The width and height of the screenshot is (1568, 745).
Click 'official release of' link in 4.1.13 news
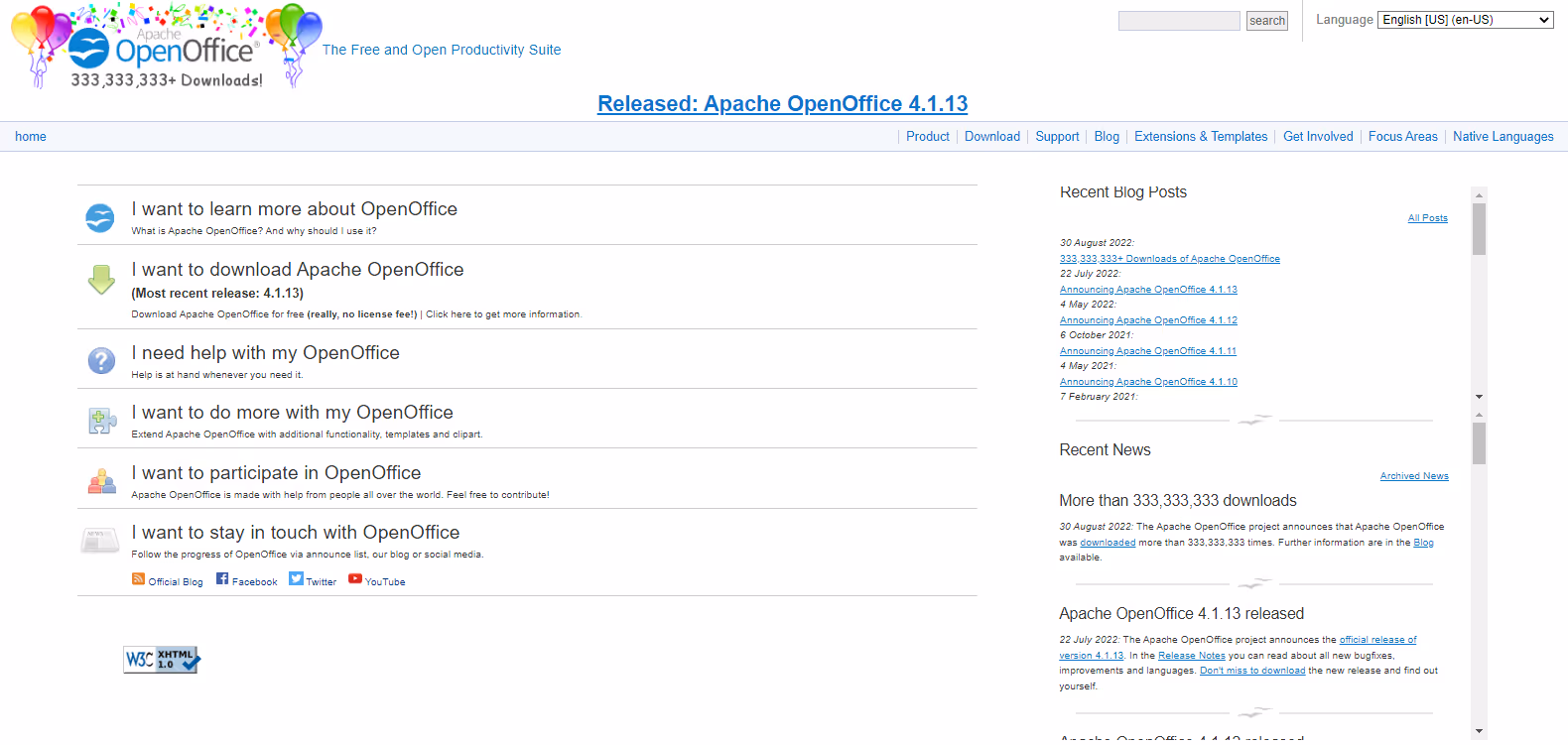[x=1378, y=640]
